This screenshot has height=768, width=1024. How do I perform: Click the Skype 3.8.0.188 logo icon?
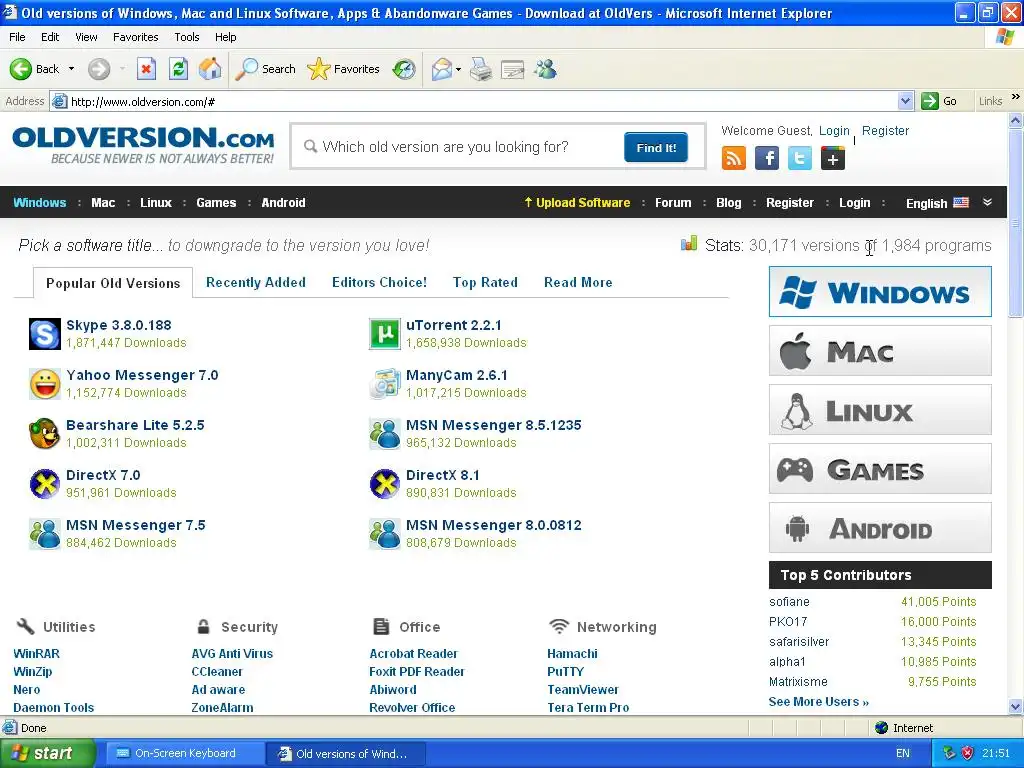pyautogui.click(x=45, y=334)
